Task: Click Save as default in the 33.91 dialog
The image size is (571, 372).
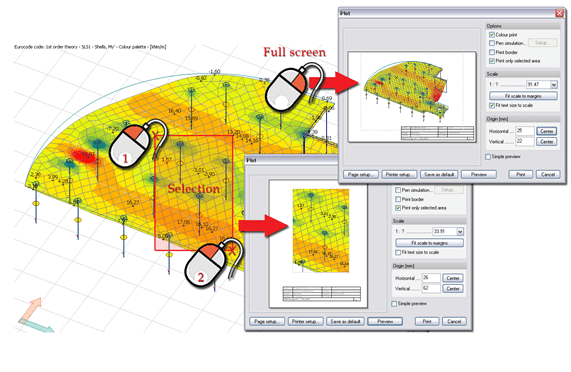Action: click(x=345, y=322)
